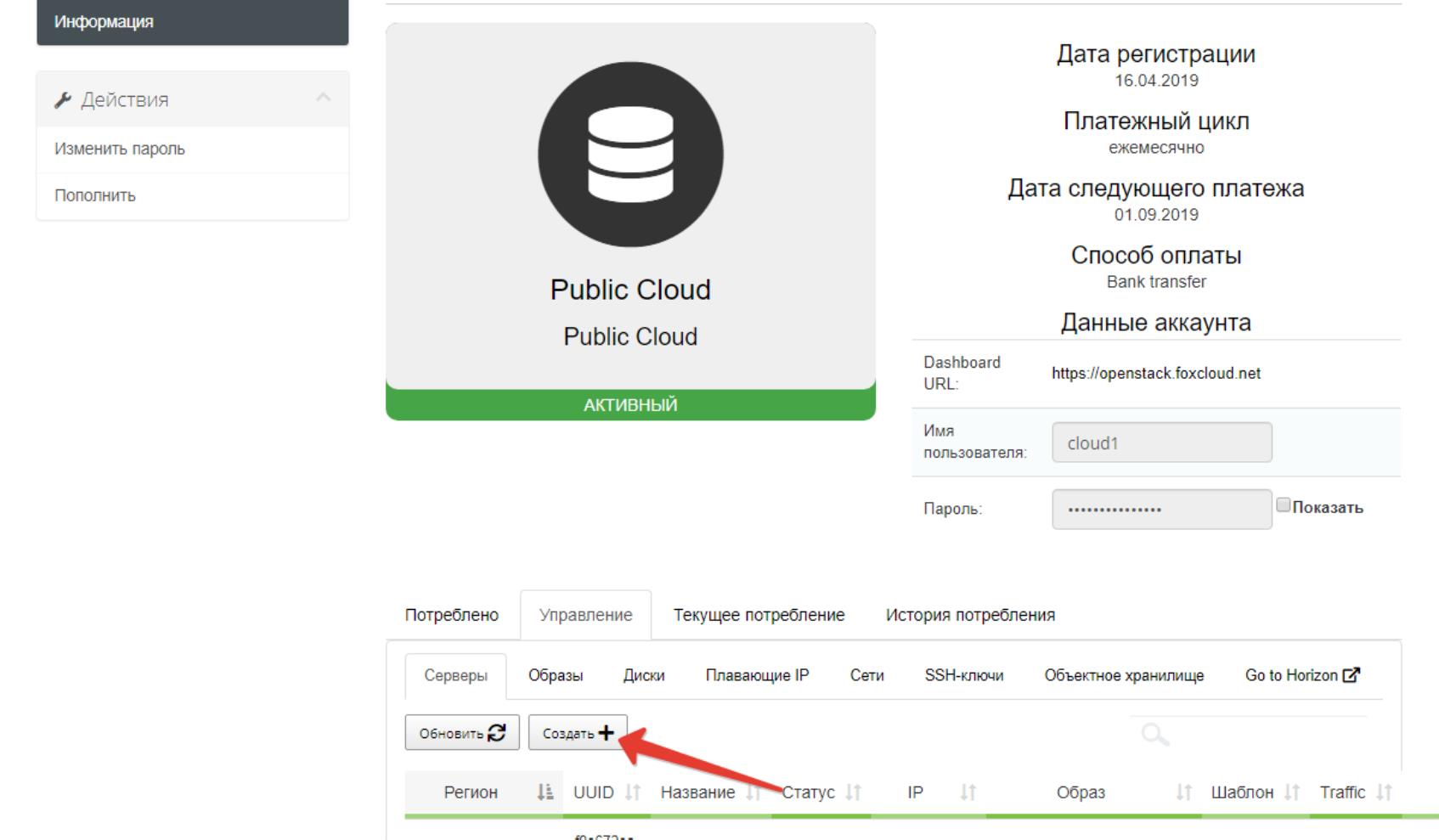The image size is (1439, 840).
Task: Open the Сети sub-tab
Action: pyautogui.click(x=867, y=676)
